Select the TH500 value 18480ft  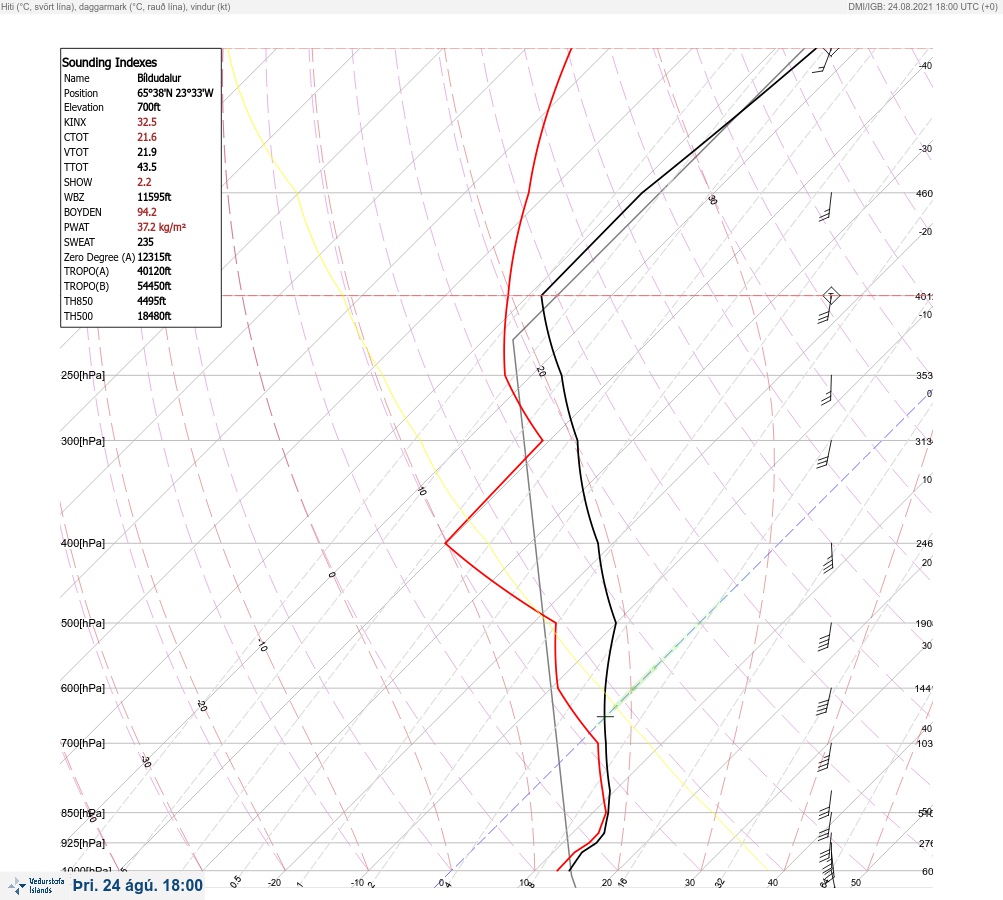click(x=154, y=316)
